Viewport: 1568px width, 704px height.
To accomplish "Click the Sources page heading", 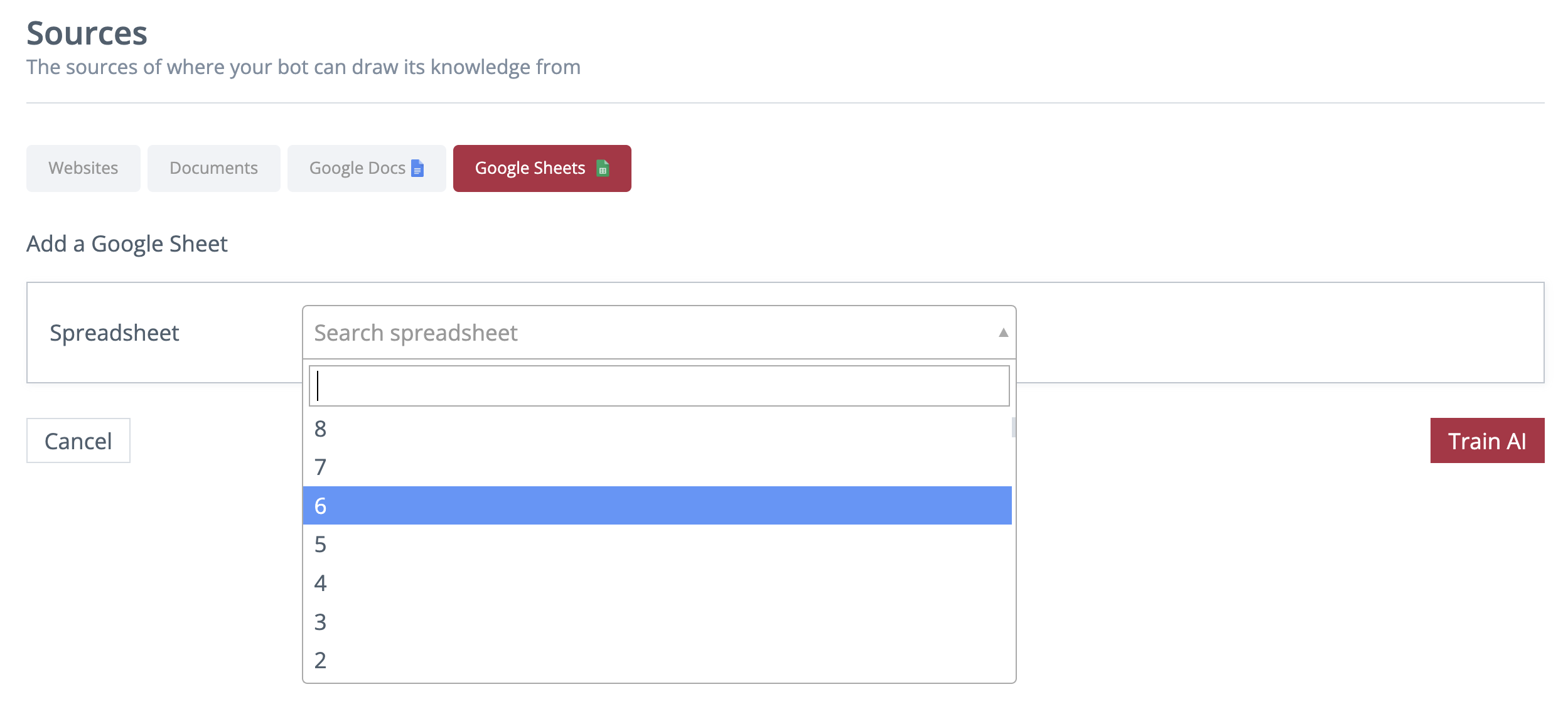I will tap(87, 33).
